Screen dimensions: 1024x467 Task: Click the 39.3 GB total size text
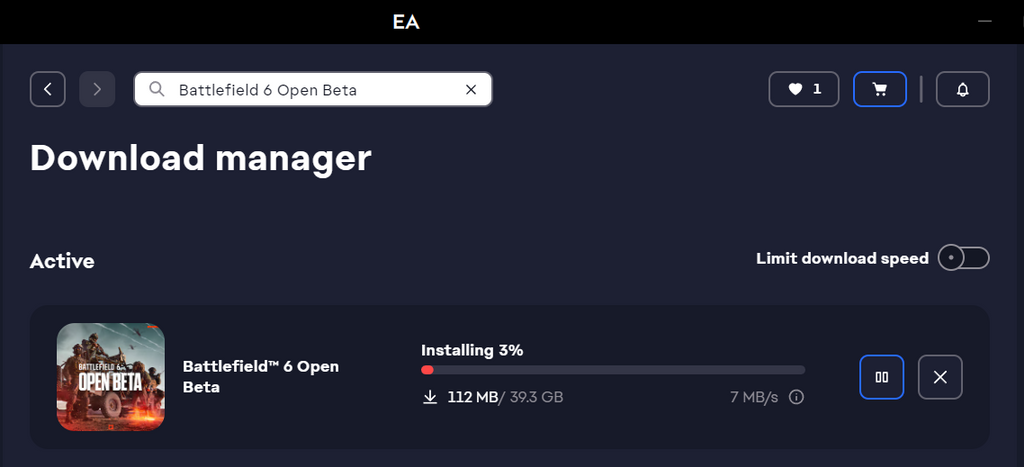click(534, 396)
